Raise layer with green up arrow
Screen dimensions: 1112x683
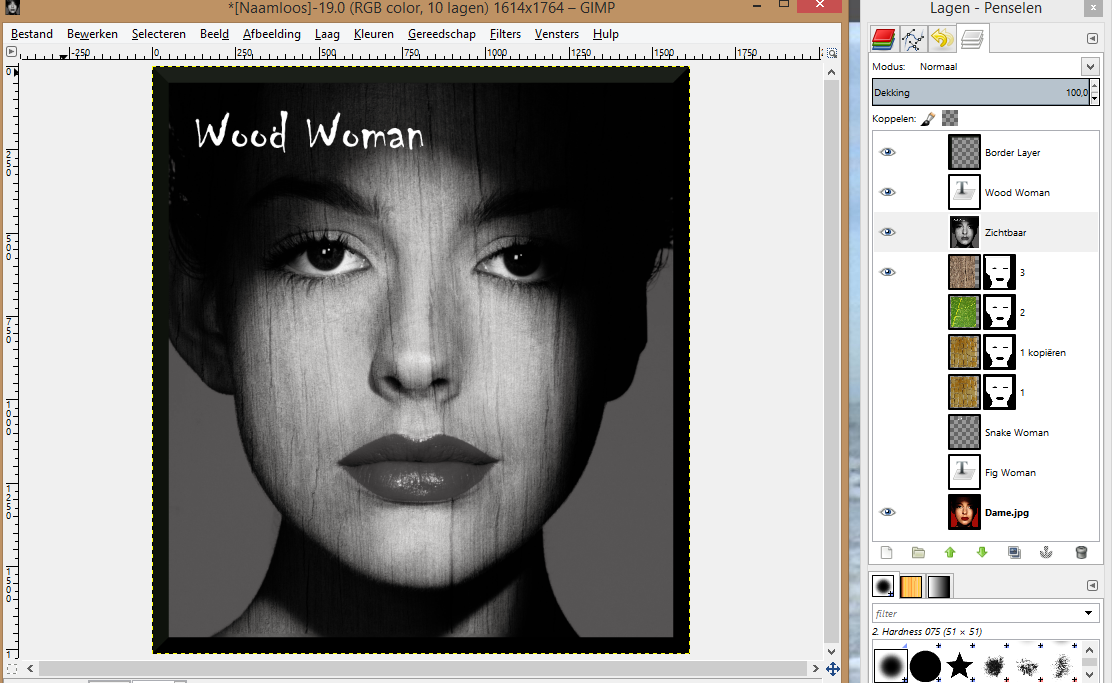coord(950,552)
